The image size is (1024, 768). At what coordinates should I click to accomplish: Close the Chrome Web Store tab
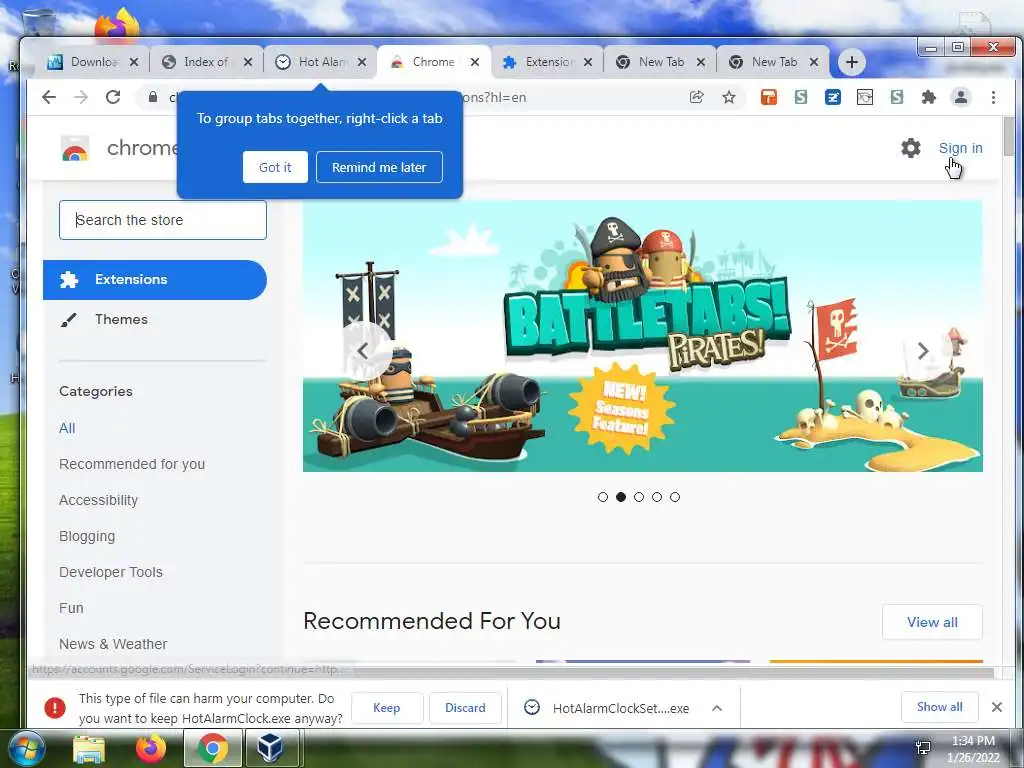click(x=475, y=62)
